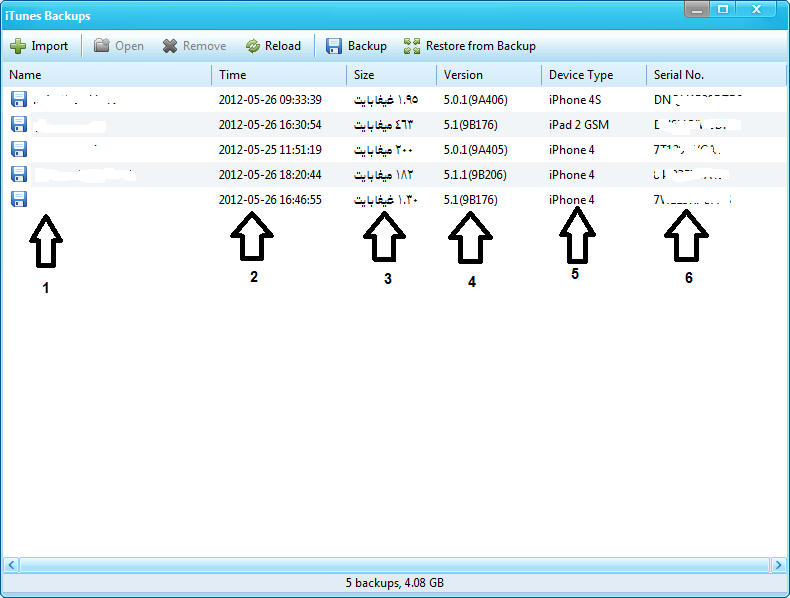The height and width of the screenshot is (598, 790).
Task: Sort backups by the Time column header
Action: tap(233, 75)
